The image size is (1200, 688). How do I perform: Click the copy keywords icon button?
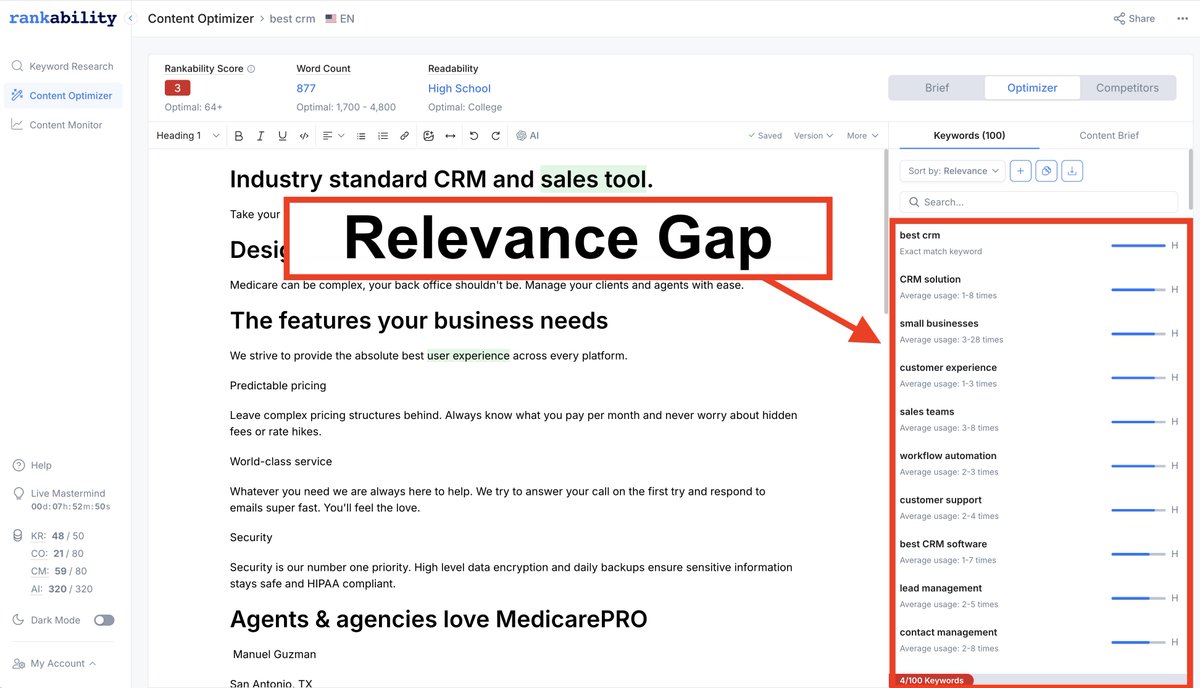coord(1046,171)
